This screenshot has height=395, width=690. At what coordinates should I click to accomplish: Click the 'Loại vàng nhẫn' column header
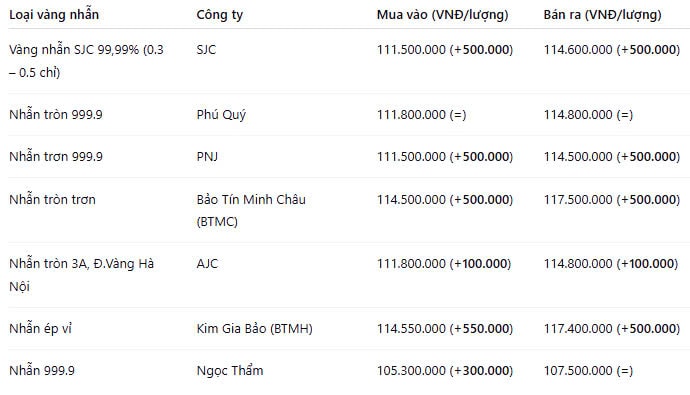point(54,15)
